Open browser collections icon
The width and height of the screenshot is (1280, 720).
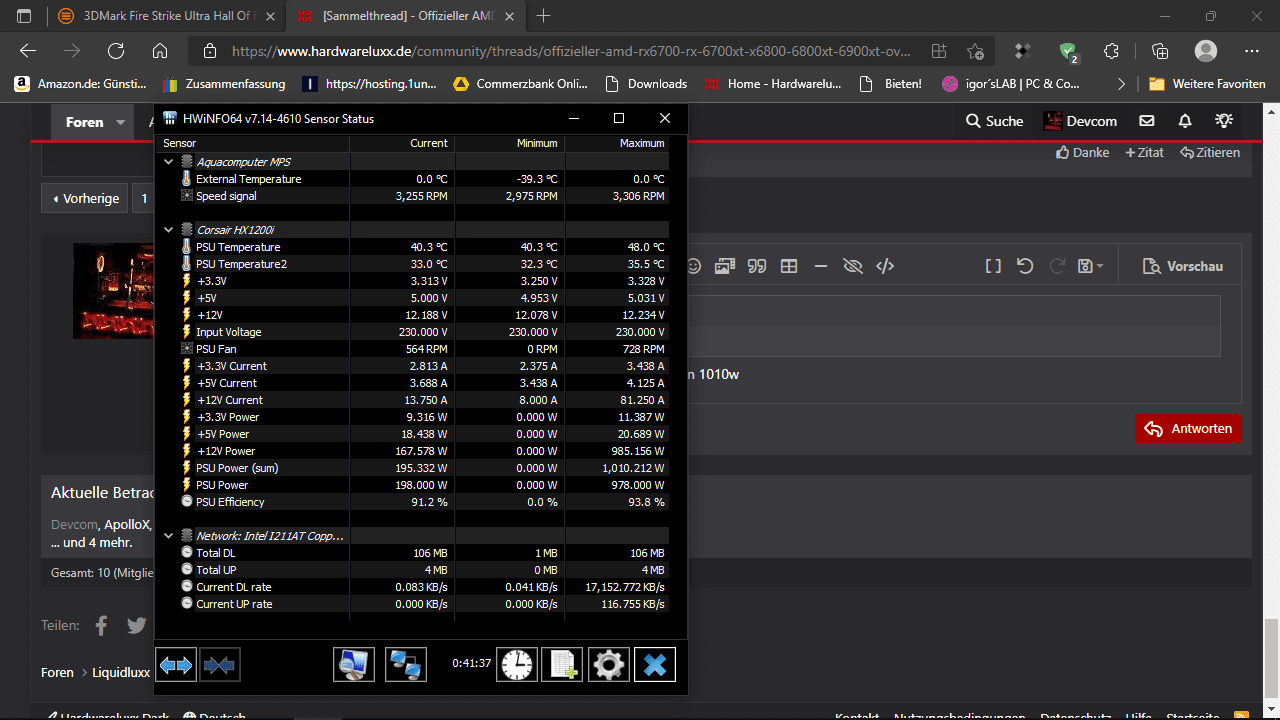(x=1160, y=51)
